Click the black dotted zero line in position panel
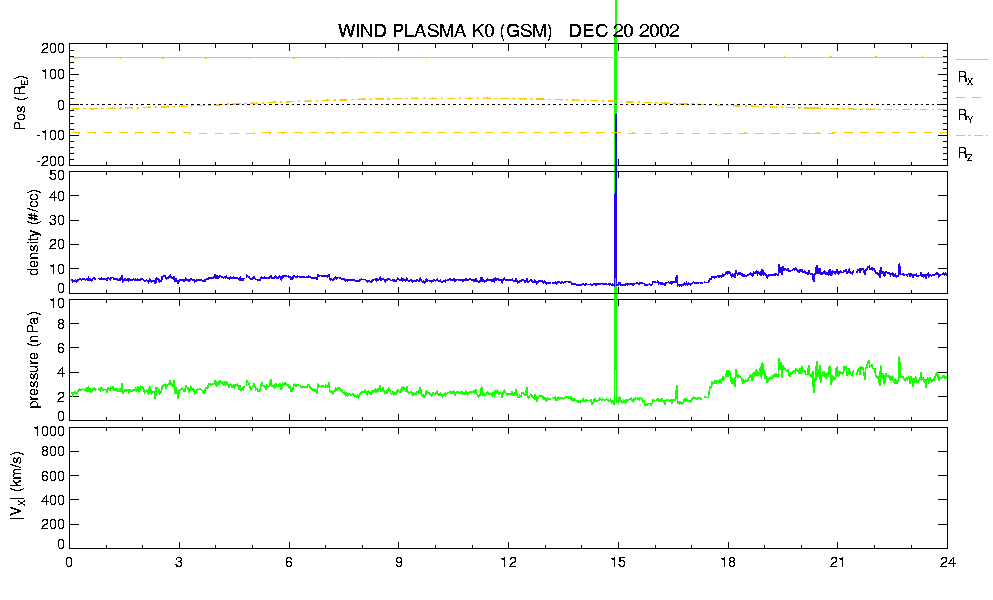Screen dimensions: 993x600 click(x=508, y=105)
